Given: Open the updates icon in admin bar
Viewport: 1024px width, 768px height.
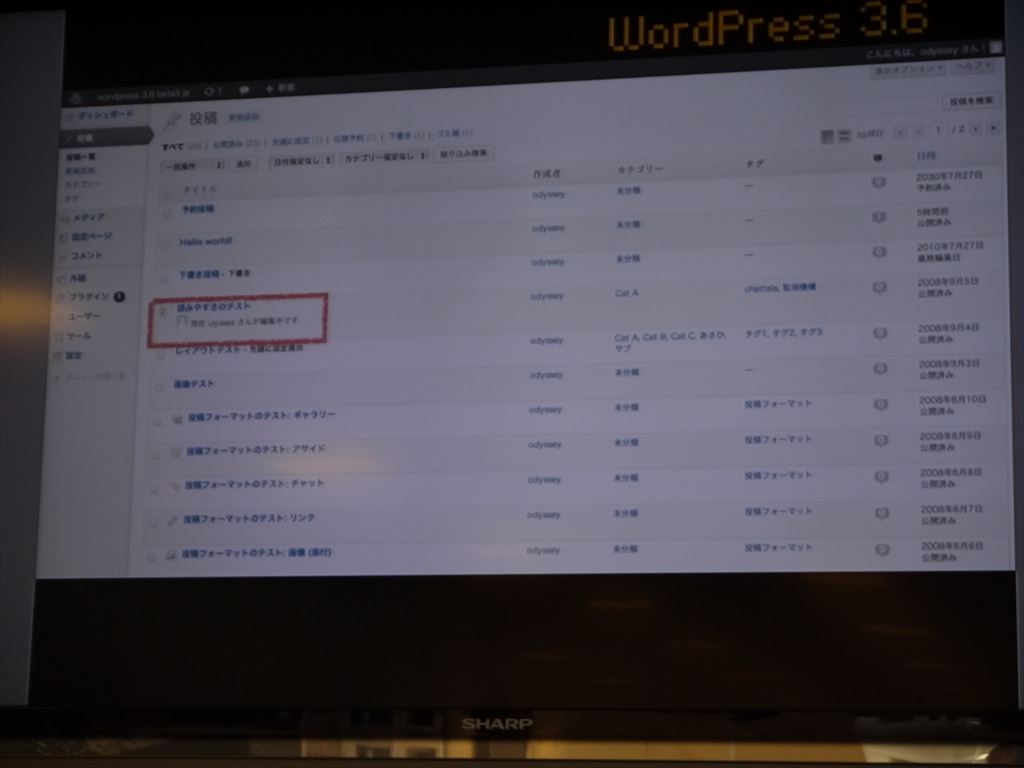Looking at the screenshot, I should coord(213,91).
